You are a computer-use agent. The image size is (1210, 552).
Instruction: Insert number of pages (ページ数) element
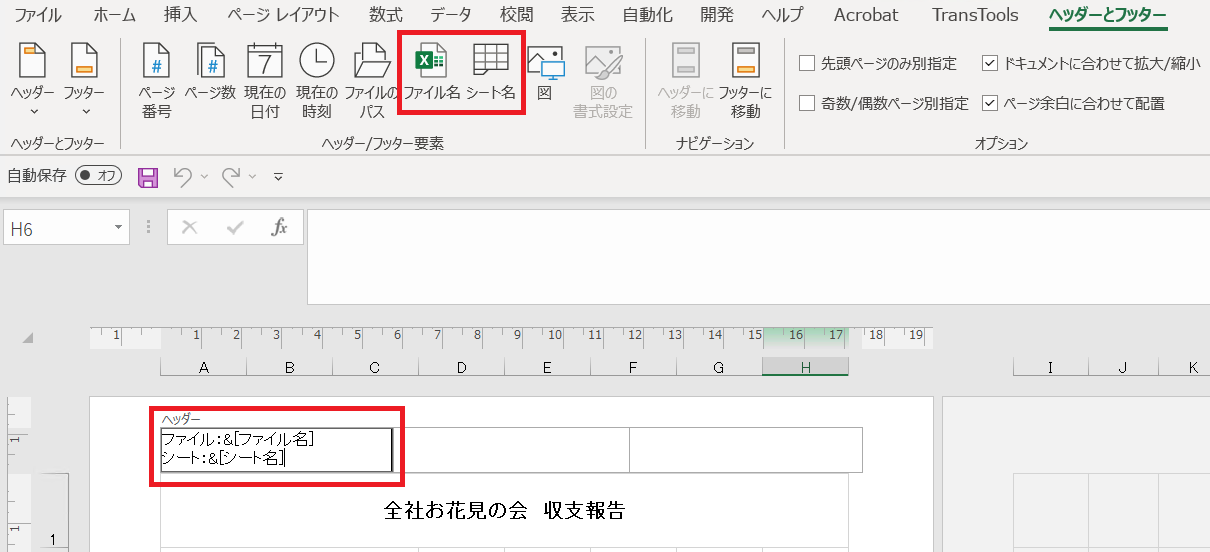point(210,81)
